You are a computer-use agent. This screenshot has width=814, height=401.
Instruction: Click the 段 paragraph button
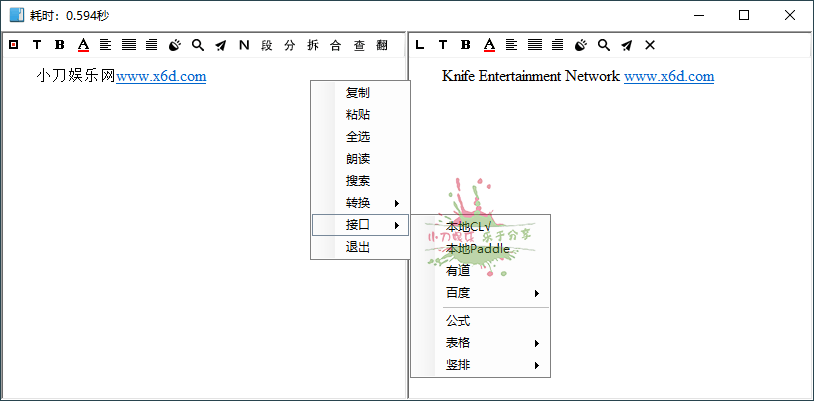point(267,44)
